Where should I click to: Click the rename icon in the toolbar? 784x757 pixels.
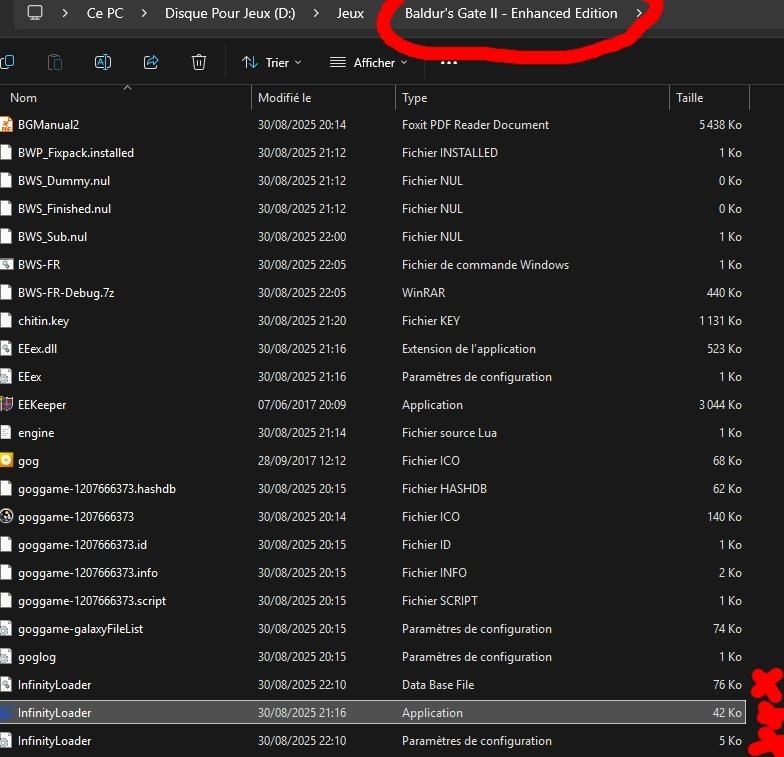pyautogui.click(x=102, y=62)
